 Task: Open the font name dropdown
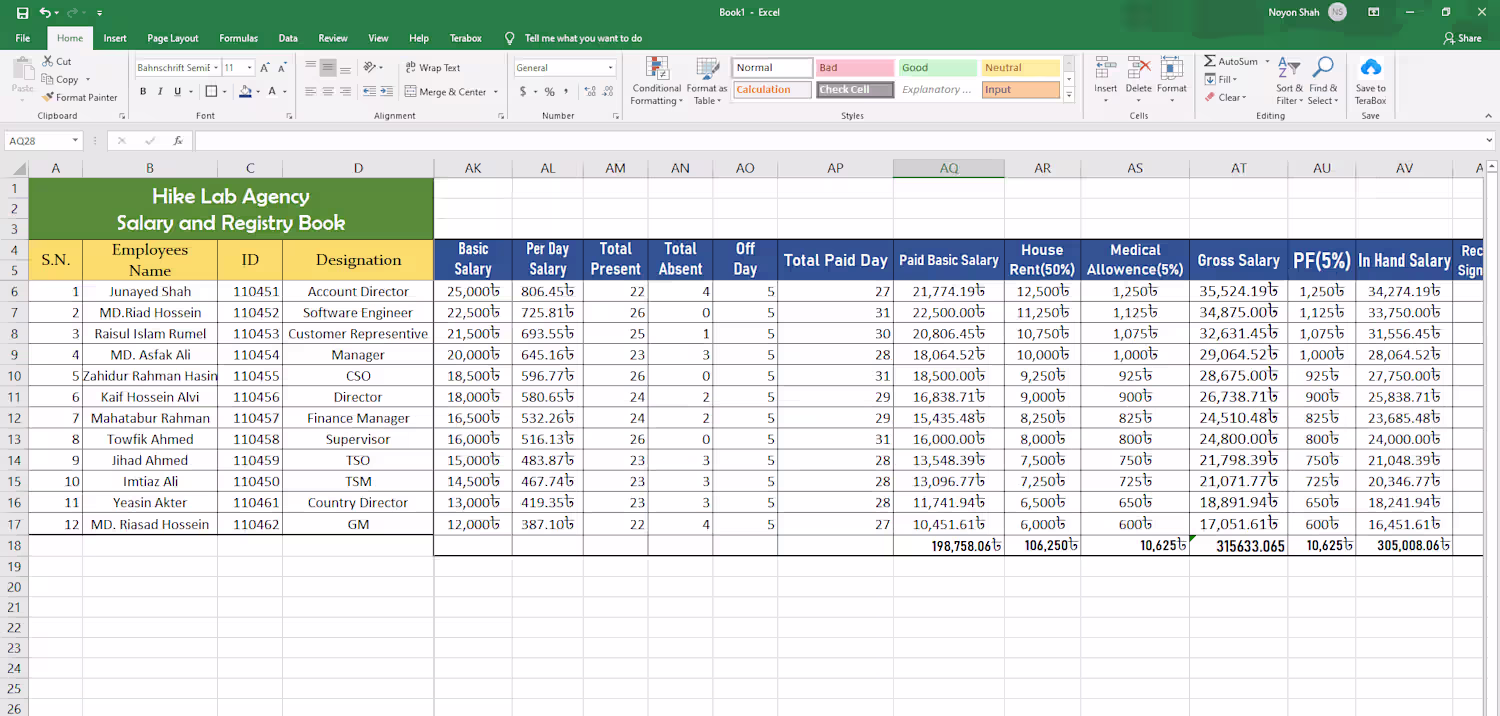coord(215,68)
